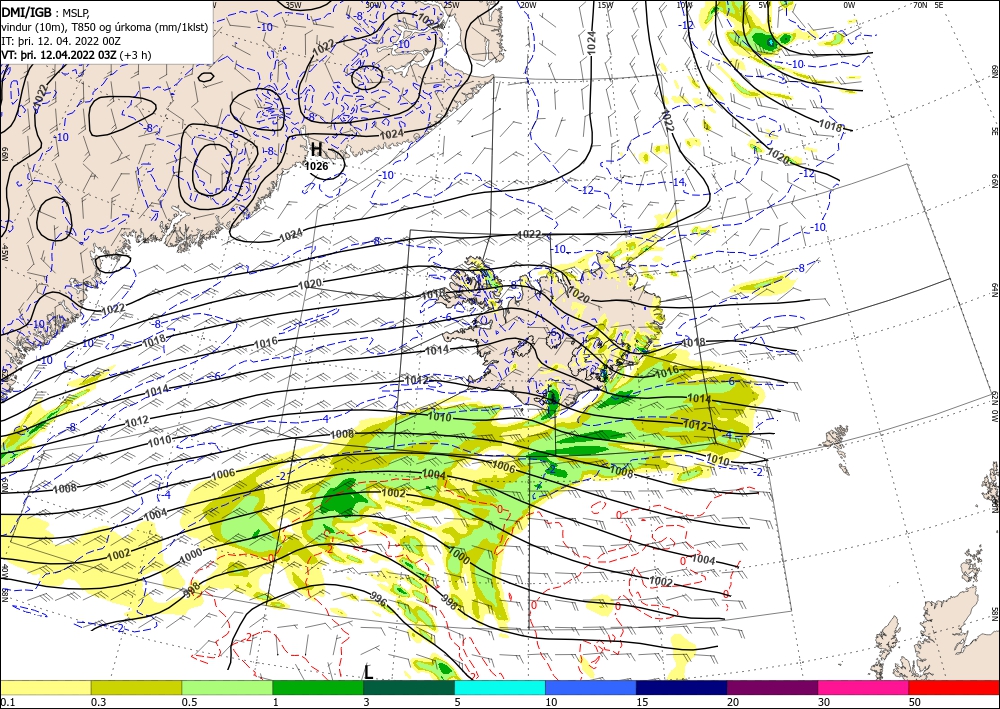This screenshot has width=1000, height=709.
Task: Click the red 50+ legend color band
Action: click(954, 687)
